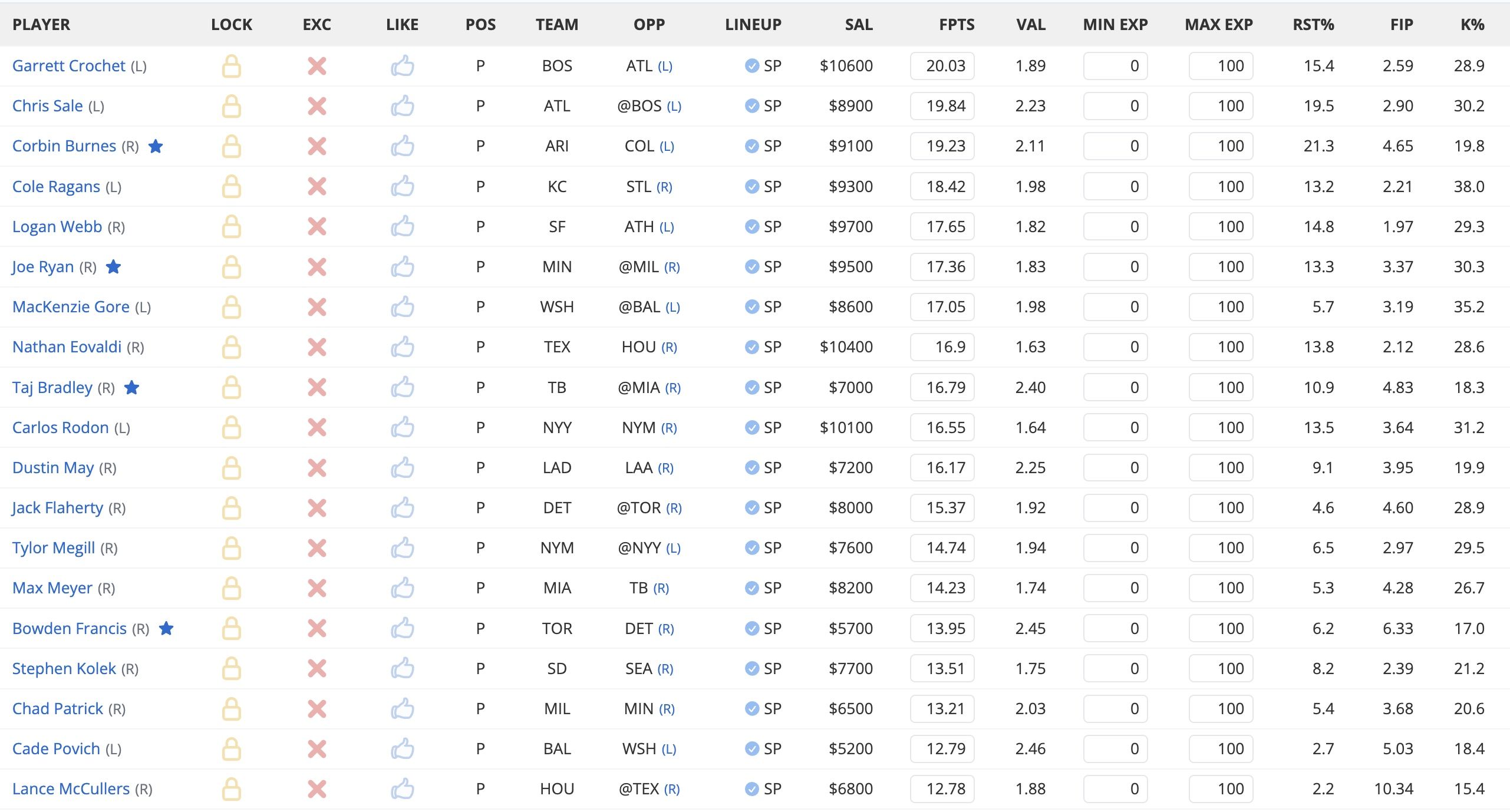Exclude Tylor Megill from lineups
Screen dimensions: 1510x812
click(x=317, y=548)
